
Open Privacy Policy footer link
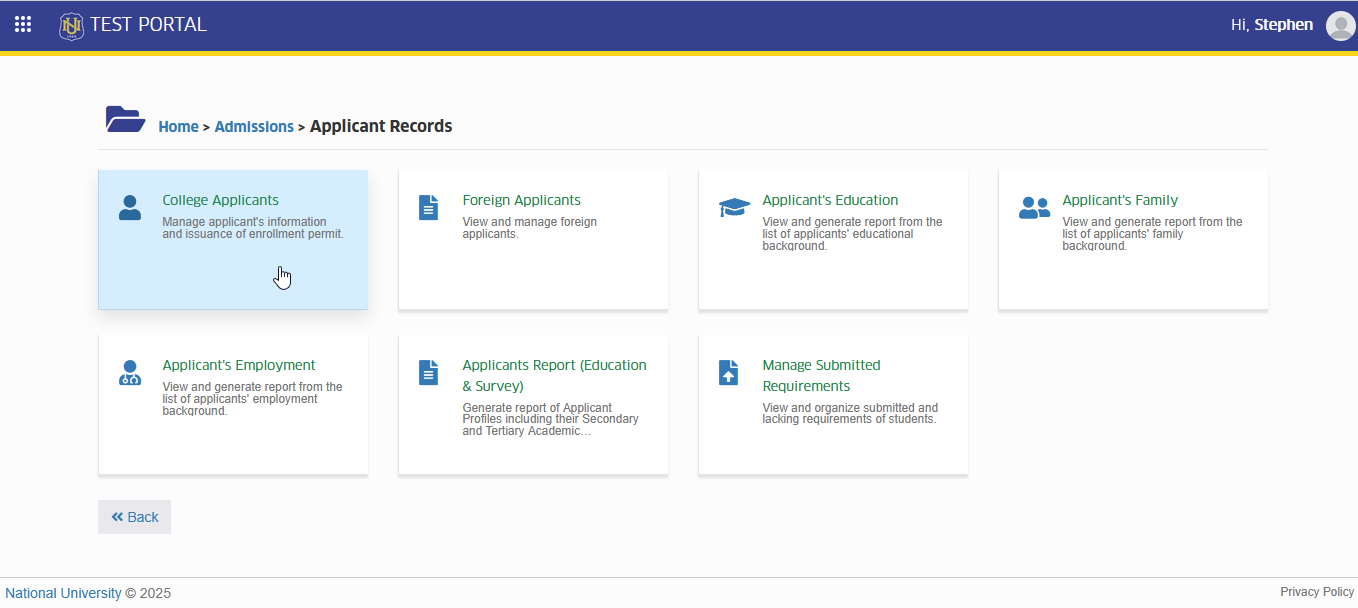pos(1317,592)
